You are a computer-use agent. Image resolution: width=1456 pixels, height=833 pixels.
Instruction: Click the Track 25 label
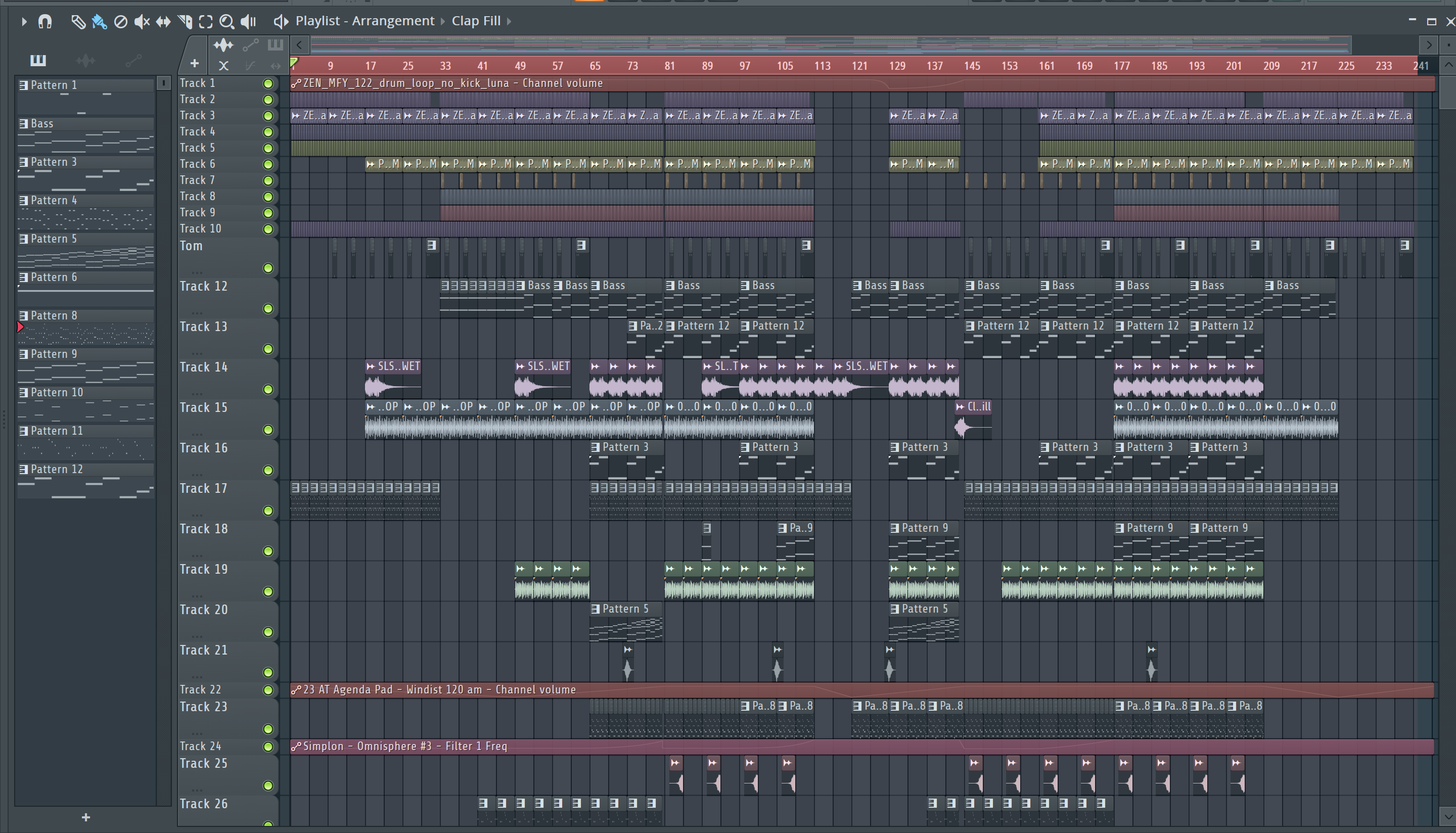204,764
